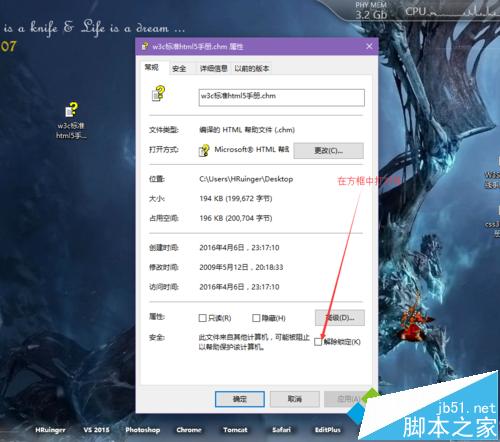Select the file type text 编译的 HTML 帮助文件 (.chm)
Viewport: 500px width, 442px height.
pyautogui.click(x=247, y=130)
